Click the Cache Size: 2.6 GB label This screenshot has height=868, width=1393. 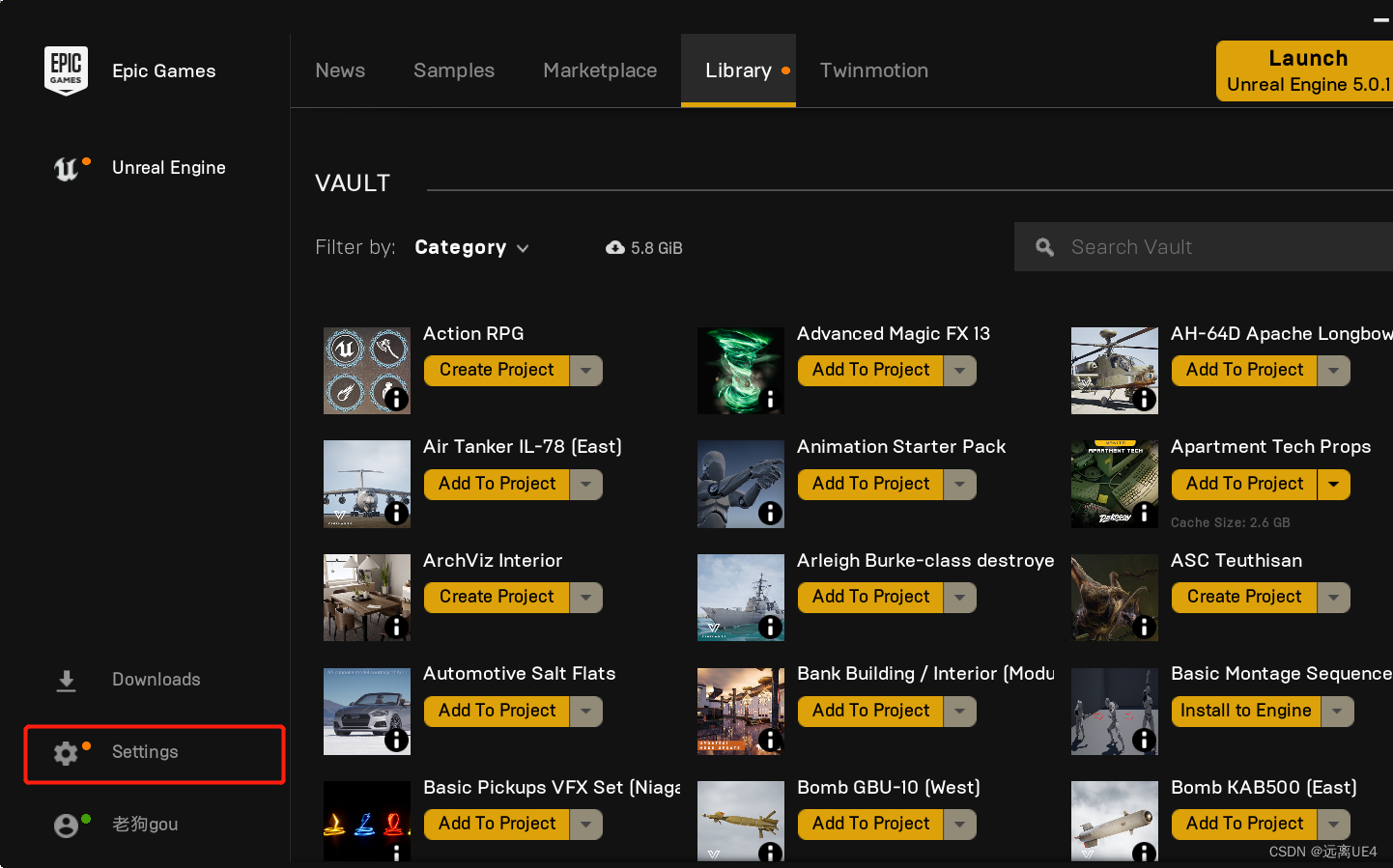tap(1231, 523)
